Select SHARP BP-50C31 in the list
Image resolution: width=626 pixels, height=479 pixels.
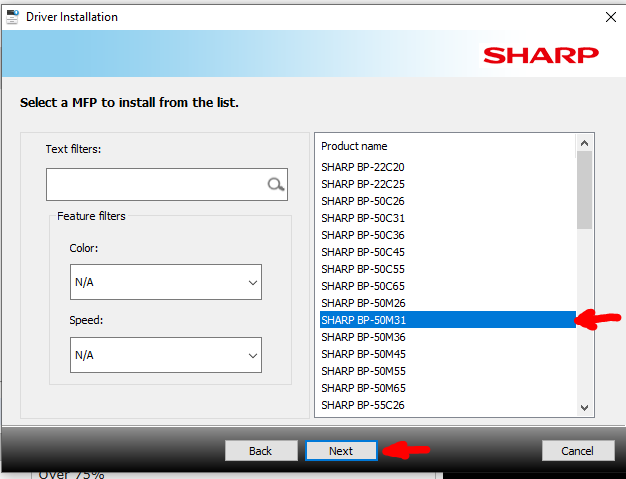point(448,218)
